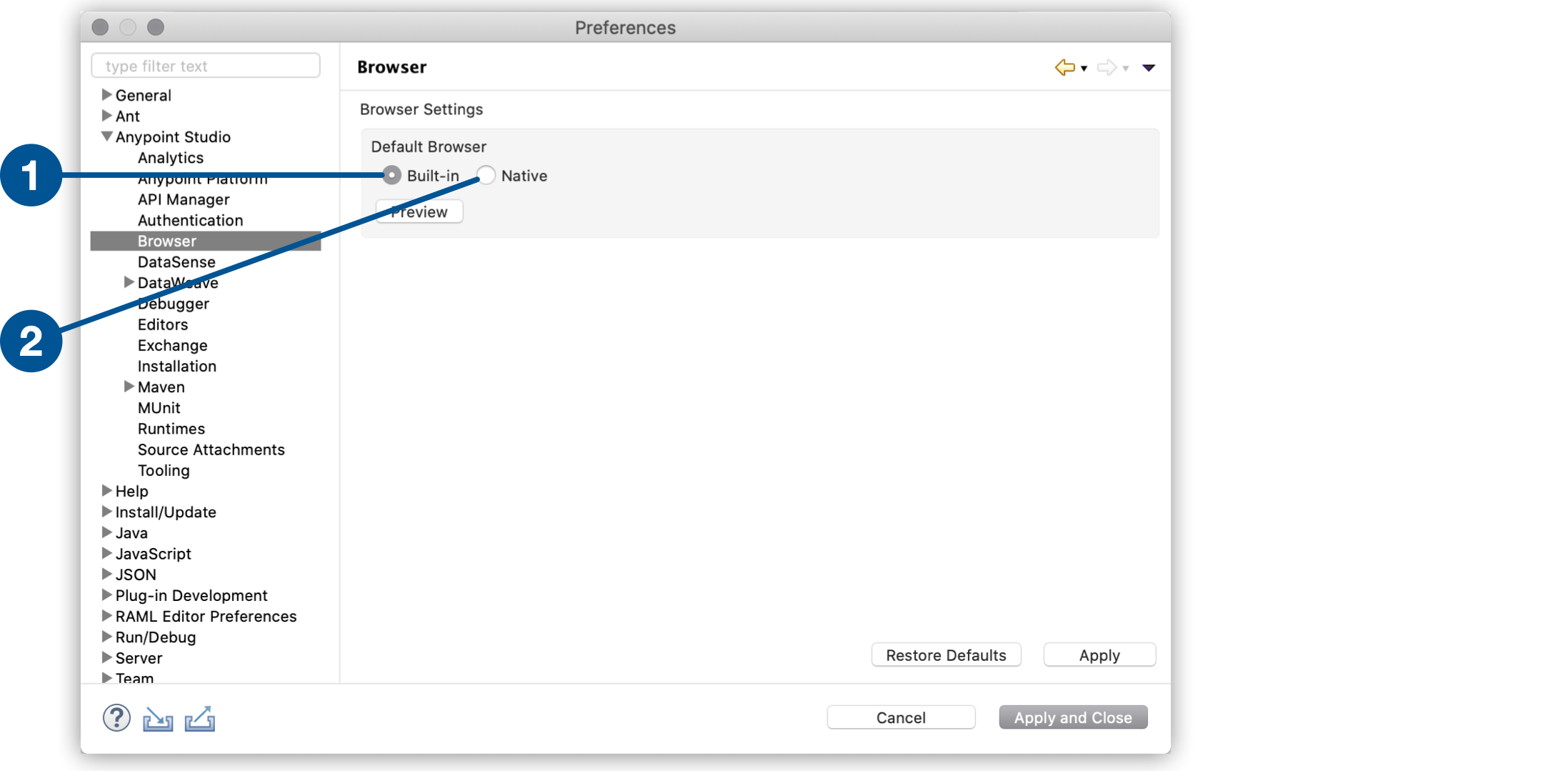Click Apply and Close
This screenshot has width=1568, height=771.
coord(1072,717)
